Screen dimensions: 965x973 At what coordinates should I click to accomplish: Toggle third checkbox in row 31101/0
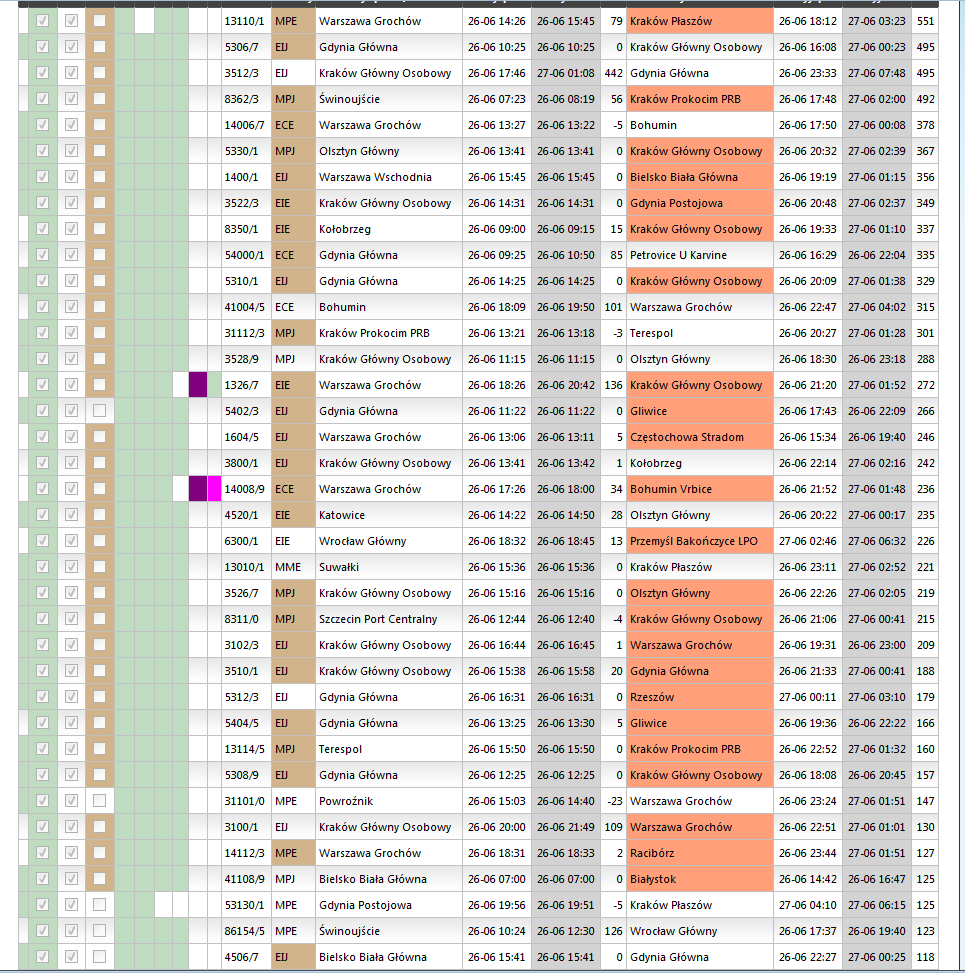click(x=99, y=801)
